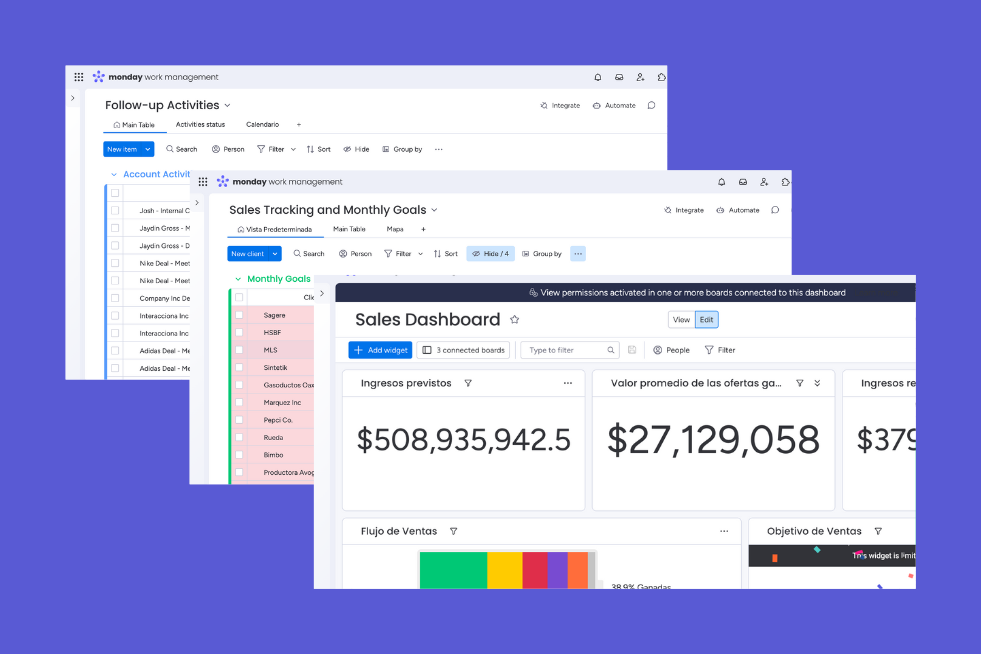Favorite the Sales Dashboard with star
The width and height of the screenshot is (981, 654).
[x=514, y=319]
